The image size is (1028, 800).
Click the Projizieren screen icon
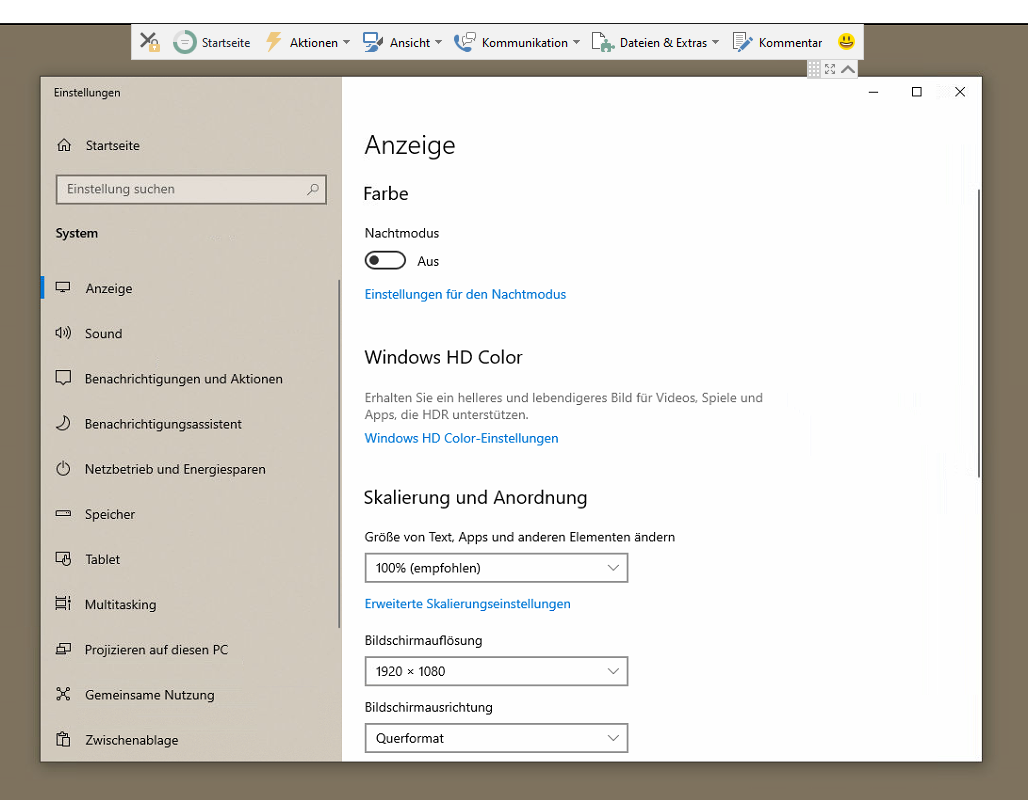[x=63, y=649]
